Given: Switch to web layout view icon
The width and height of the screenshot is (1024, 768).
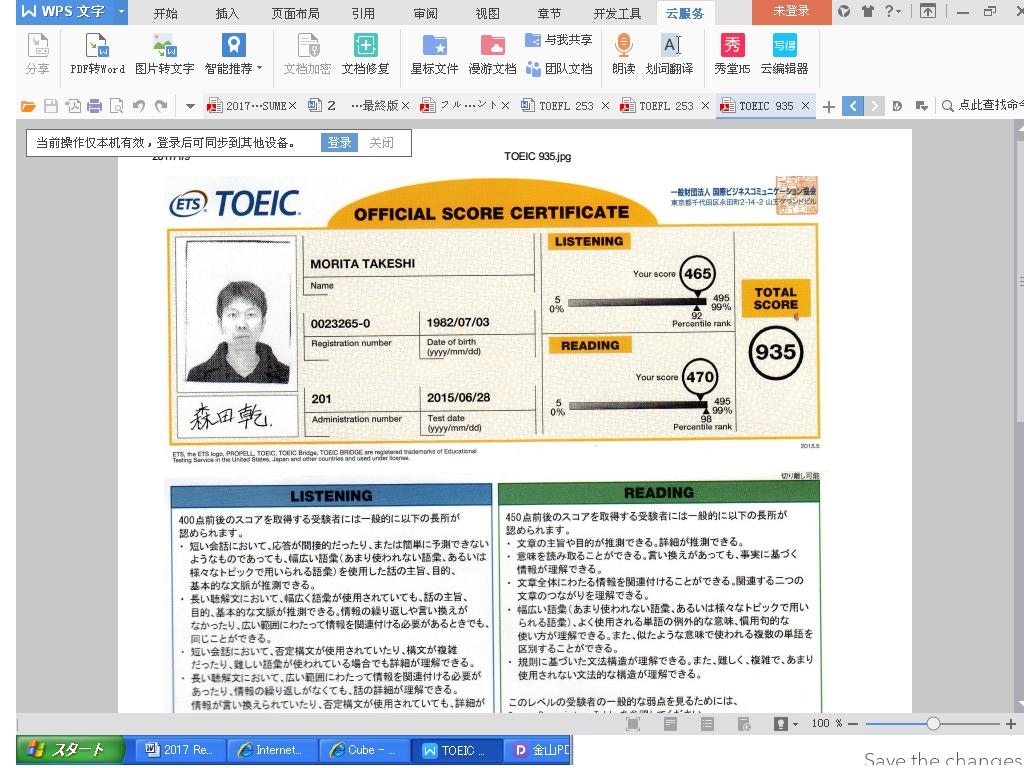Looking at the screenshot, I should point(744,724).
